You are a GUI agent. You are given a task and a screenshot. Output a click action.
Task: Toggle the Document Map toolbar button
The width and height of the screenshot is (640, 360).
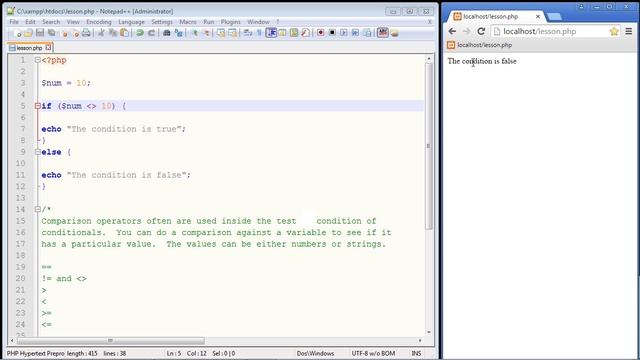[x=294, y=33]
